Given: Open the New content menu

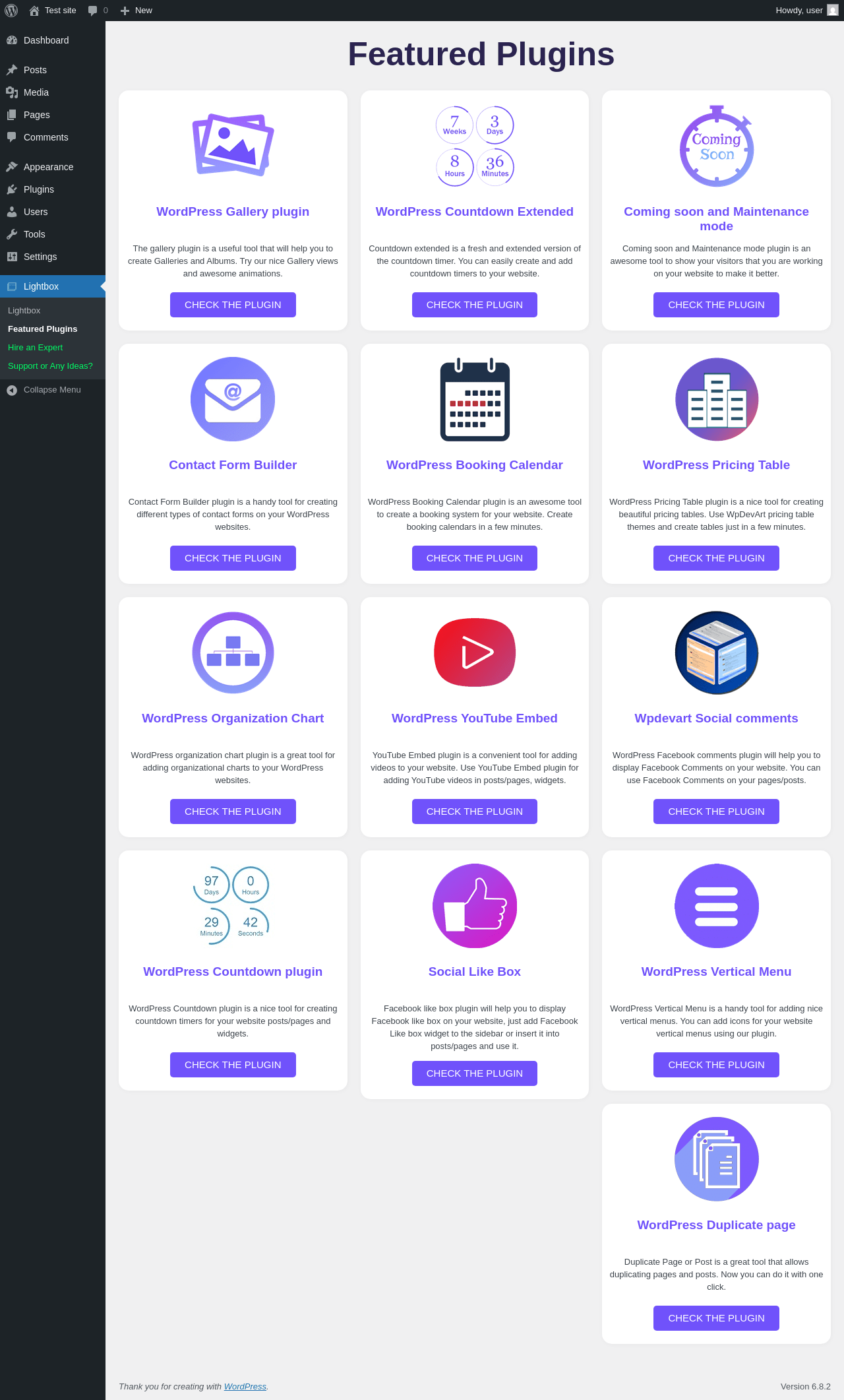Looking at the screenshot, I should tap(136, 11).
